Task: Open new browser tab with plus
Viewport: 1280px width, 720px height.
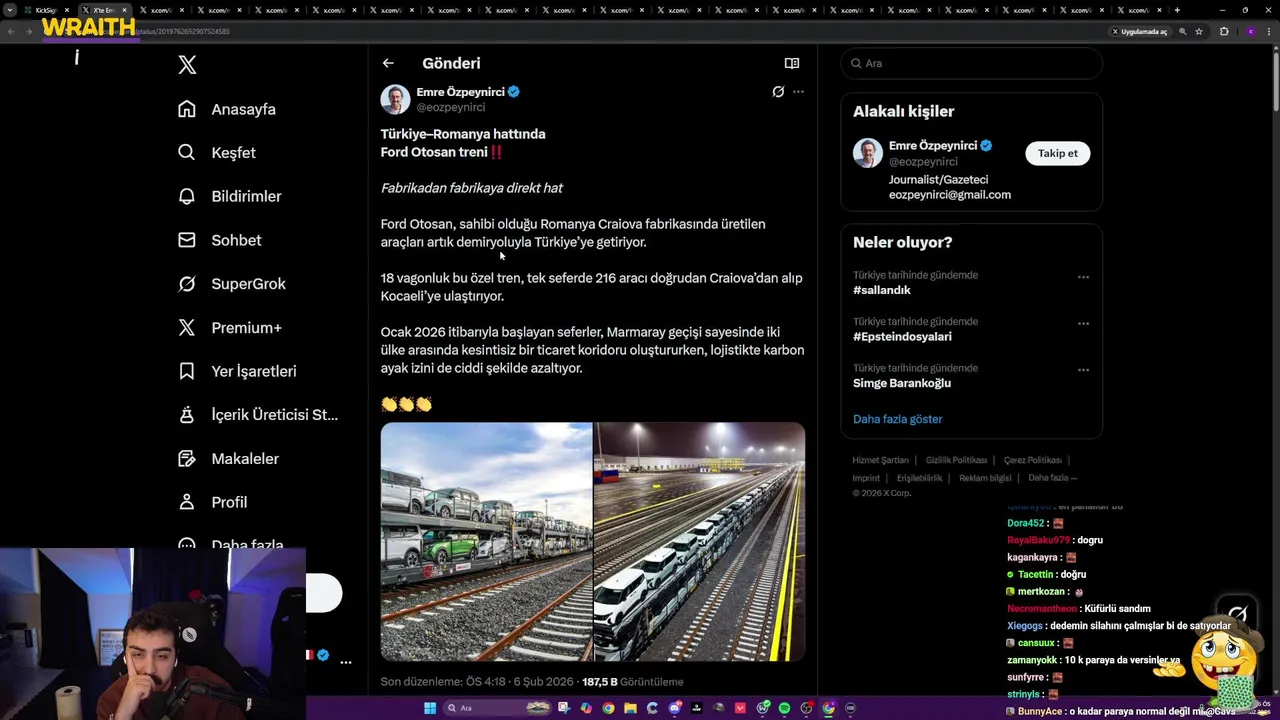Action: (x=1177, y=10)
